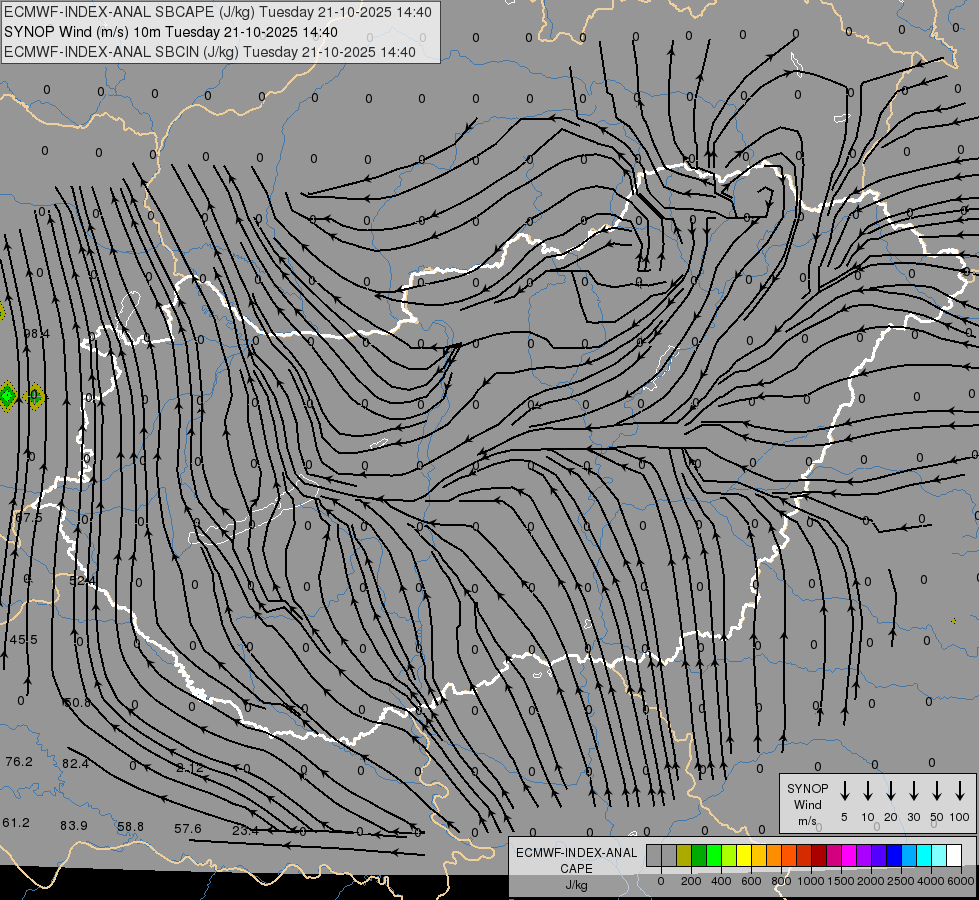
Task: Click the 67.5 value on the map
Action: pyautogui.click(x=29, y=518)
